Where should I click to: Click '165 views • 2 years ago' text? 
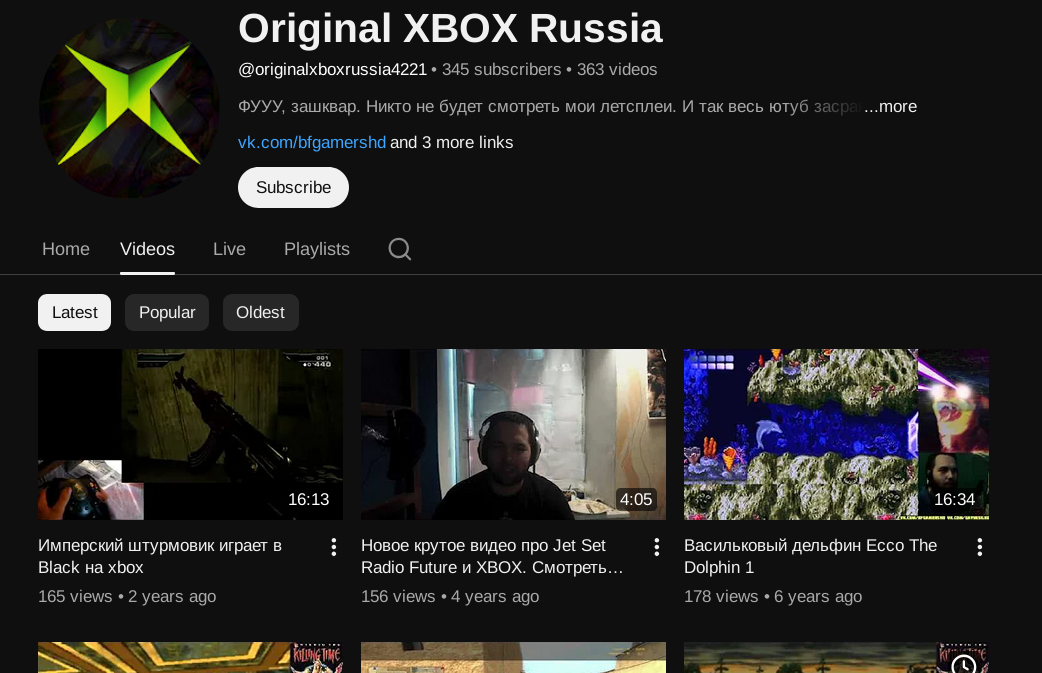click(127, 597)
